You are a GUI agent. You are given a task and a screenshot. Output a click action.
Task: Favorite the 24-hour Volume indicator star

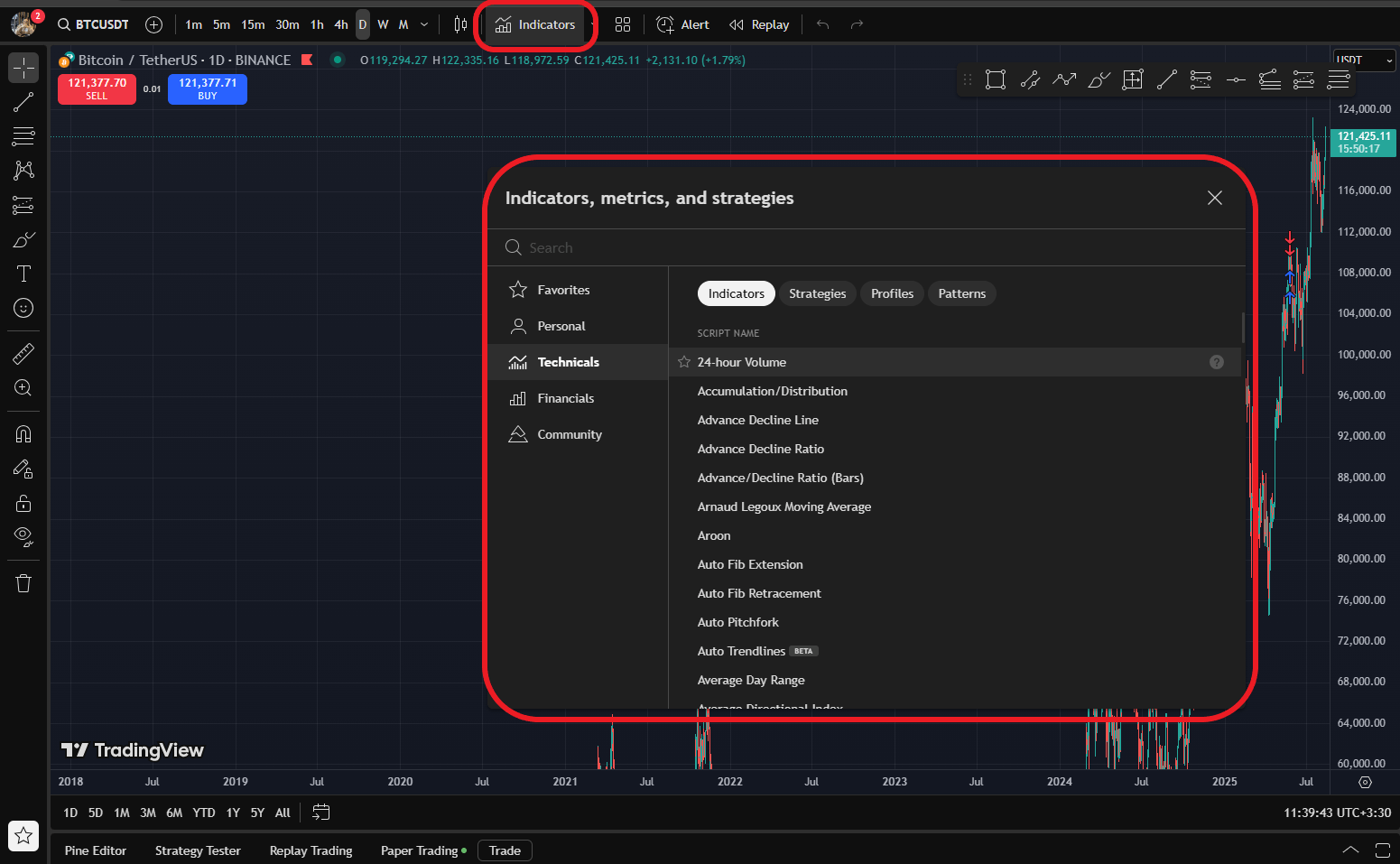tap(684, 362)
